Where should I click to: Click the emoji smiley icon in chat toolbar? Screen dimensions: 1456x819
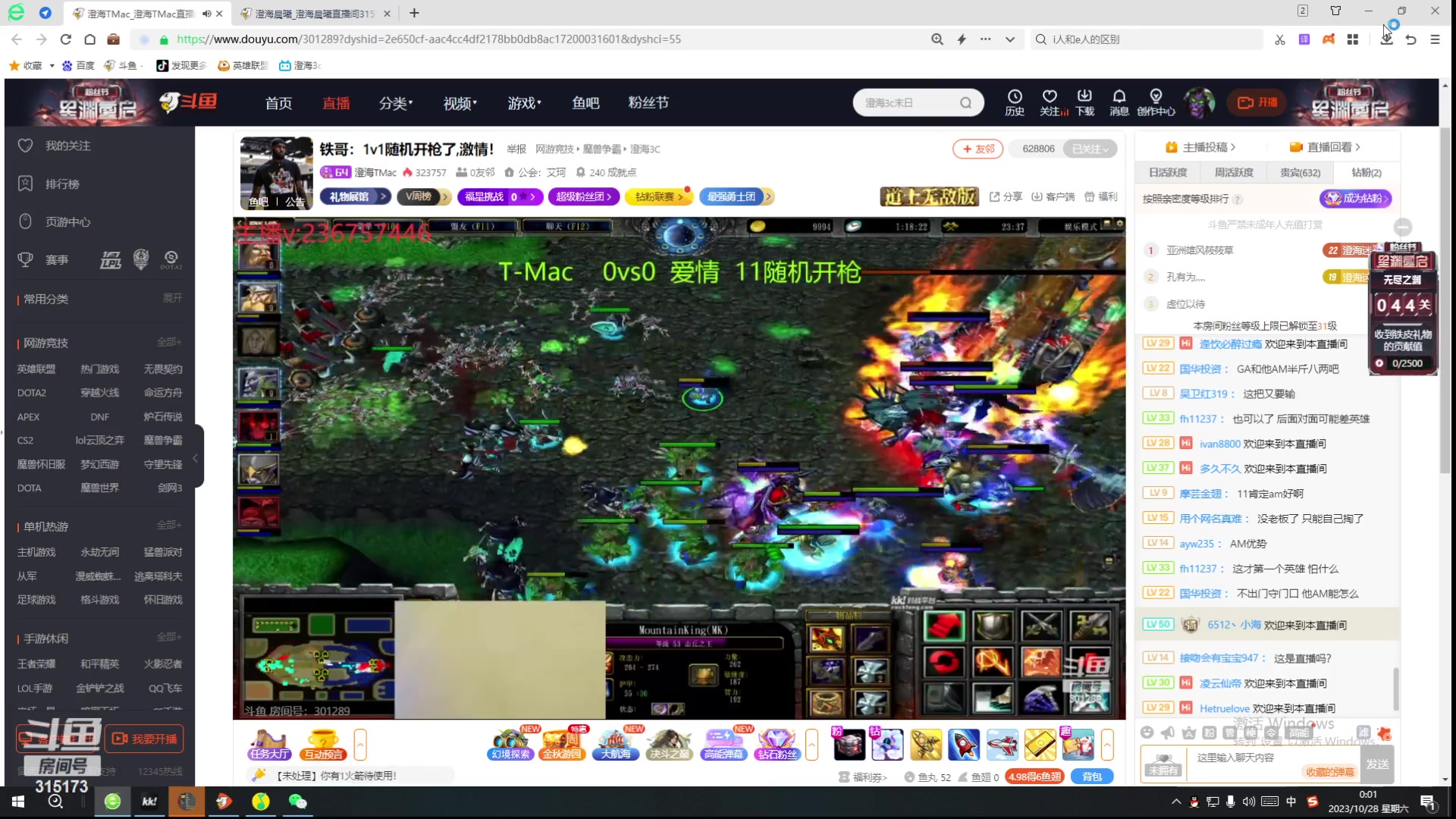coord(1147,733)
